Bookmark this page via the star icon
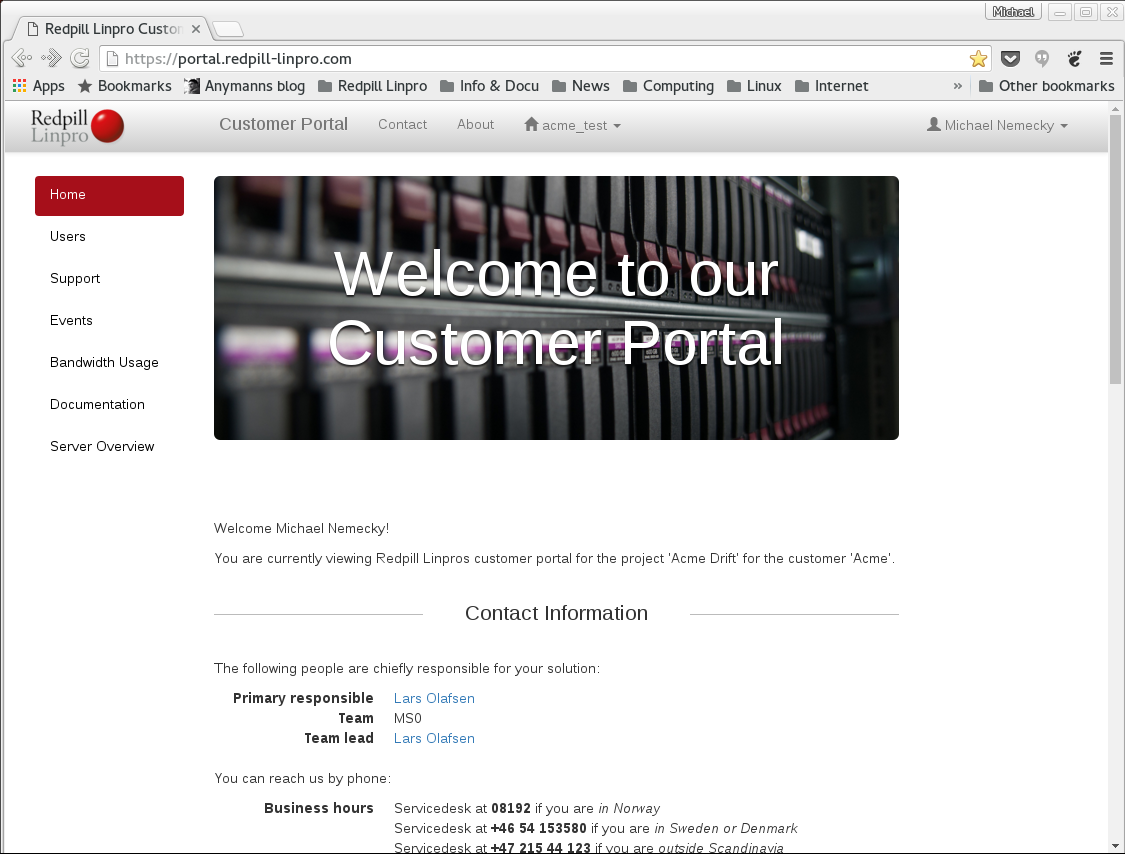The width and height of the screenshot is (1125, 854). pyautogui.click(x=977, y=59)
